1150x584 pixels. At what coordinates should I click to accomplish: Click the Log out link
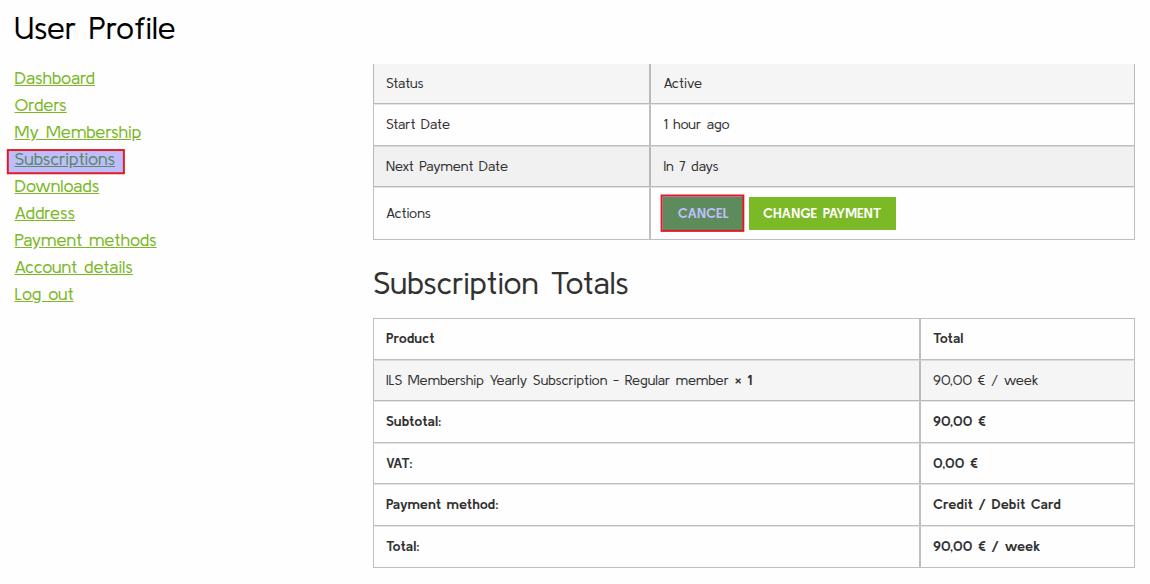(x=44, y=294)
